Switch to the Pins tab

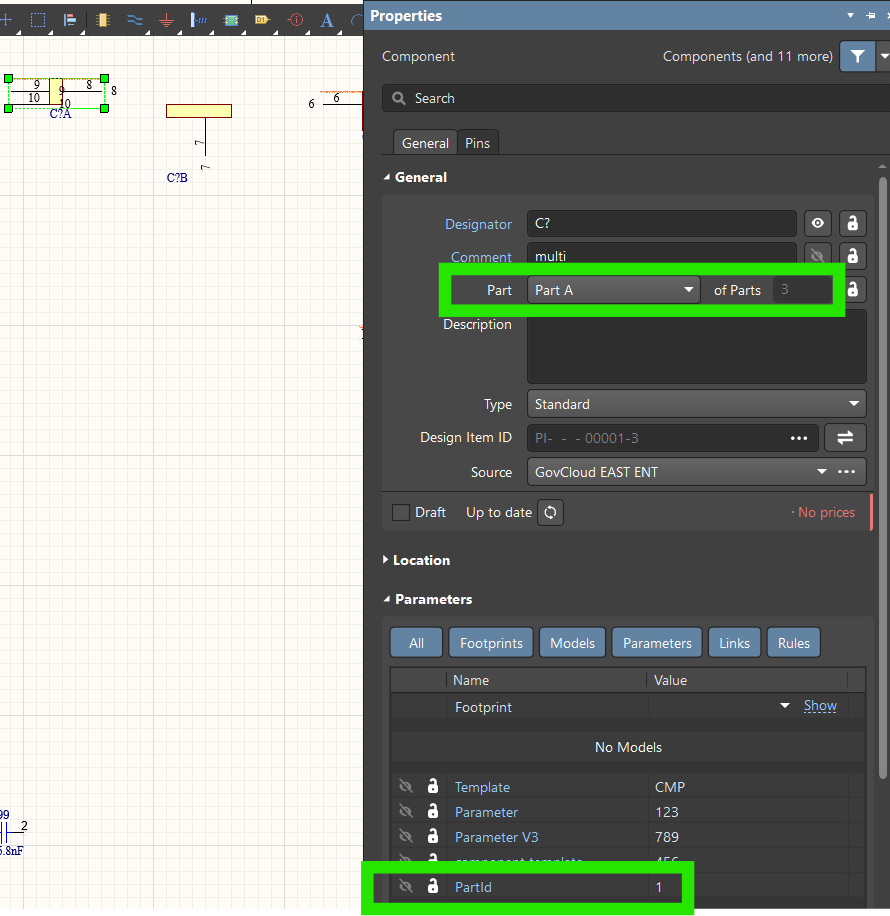[477, 143]
